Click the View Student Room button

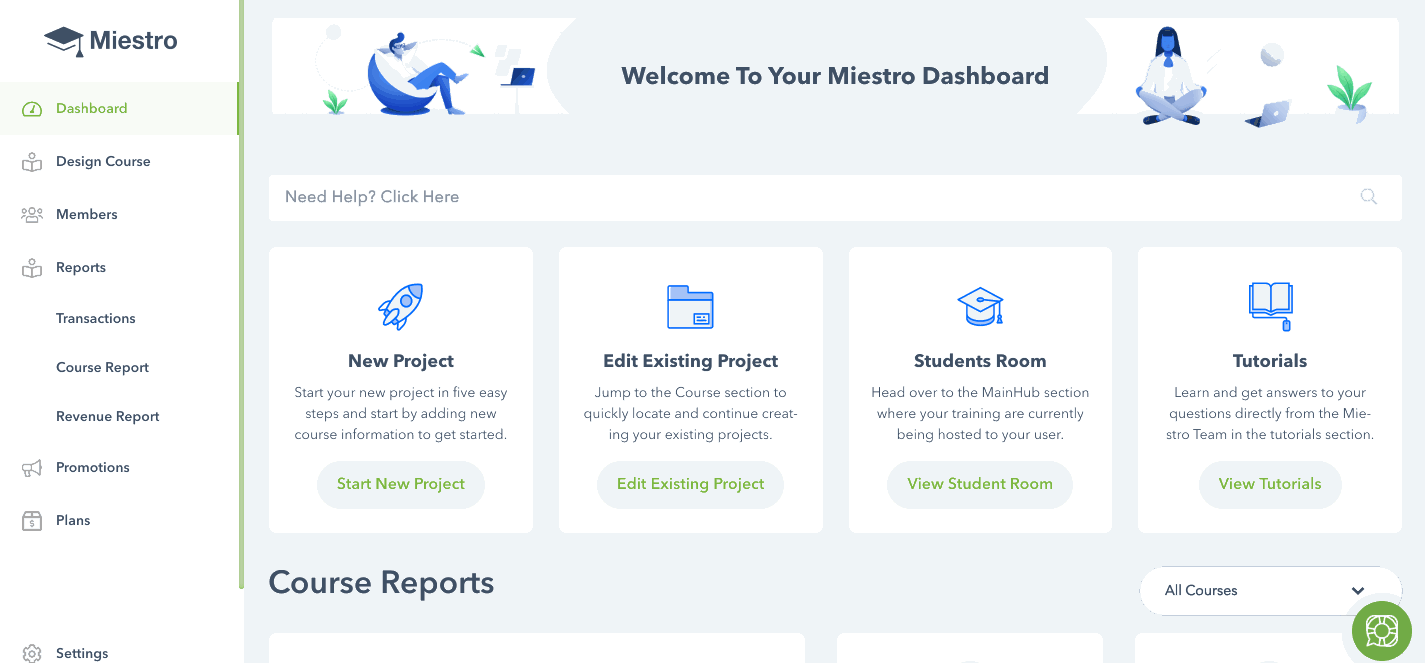point(980,484)
